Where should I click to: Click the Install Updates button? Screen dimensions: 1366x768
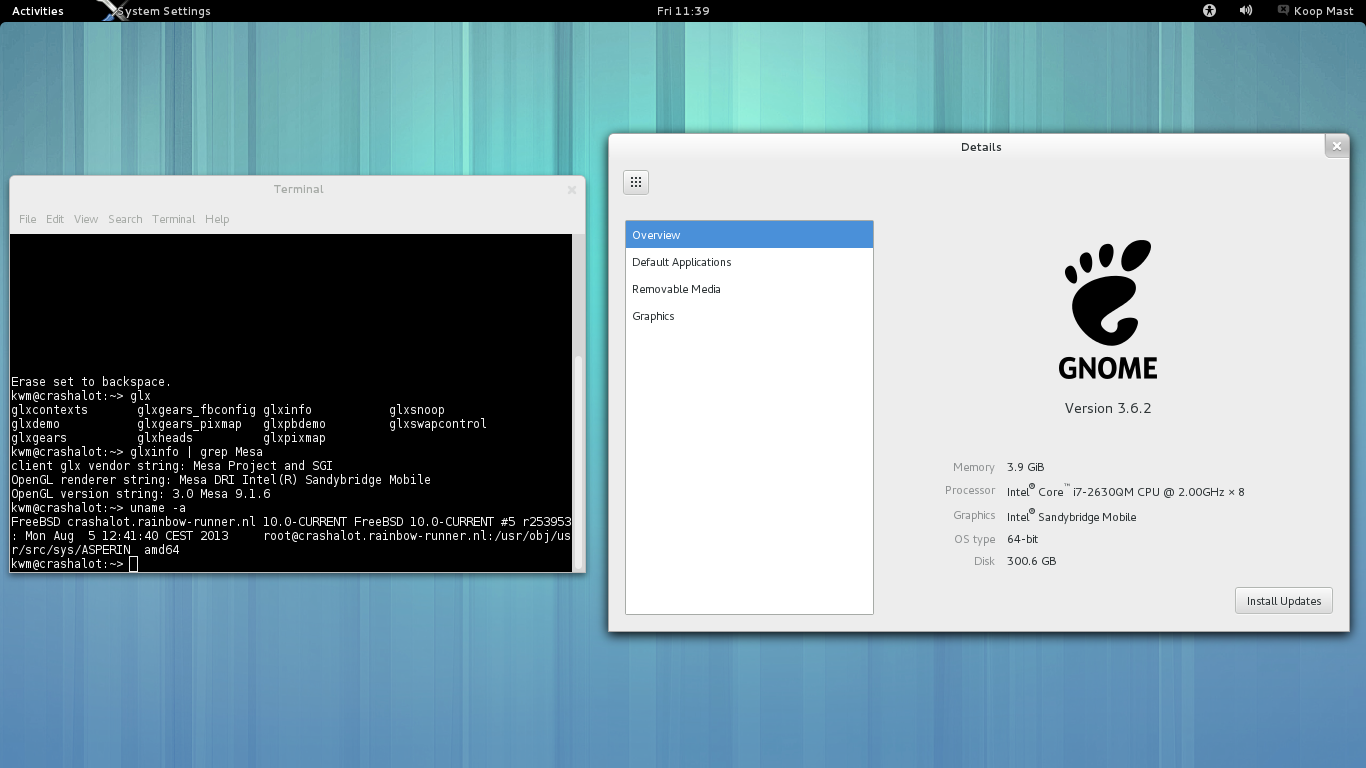click(1283, 601)
